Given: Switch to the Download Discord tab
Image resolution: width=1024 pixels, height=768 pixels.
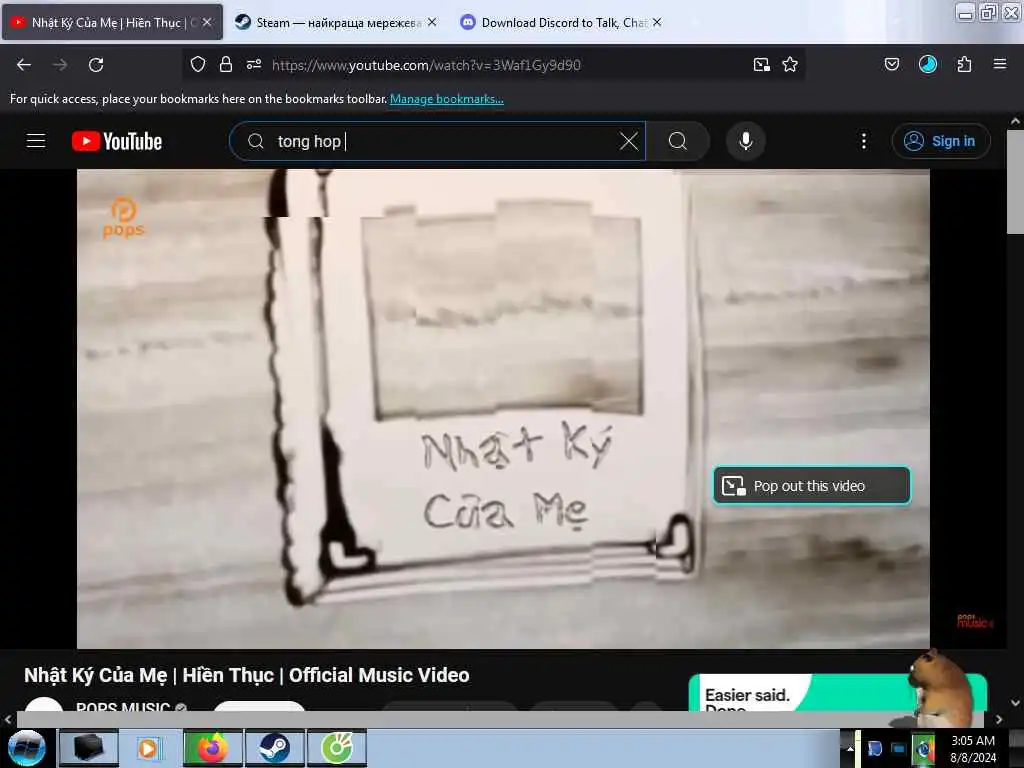Looking at the screenshot, I should click(562, 22).
